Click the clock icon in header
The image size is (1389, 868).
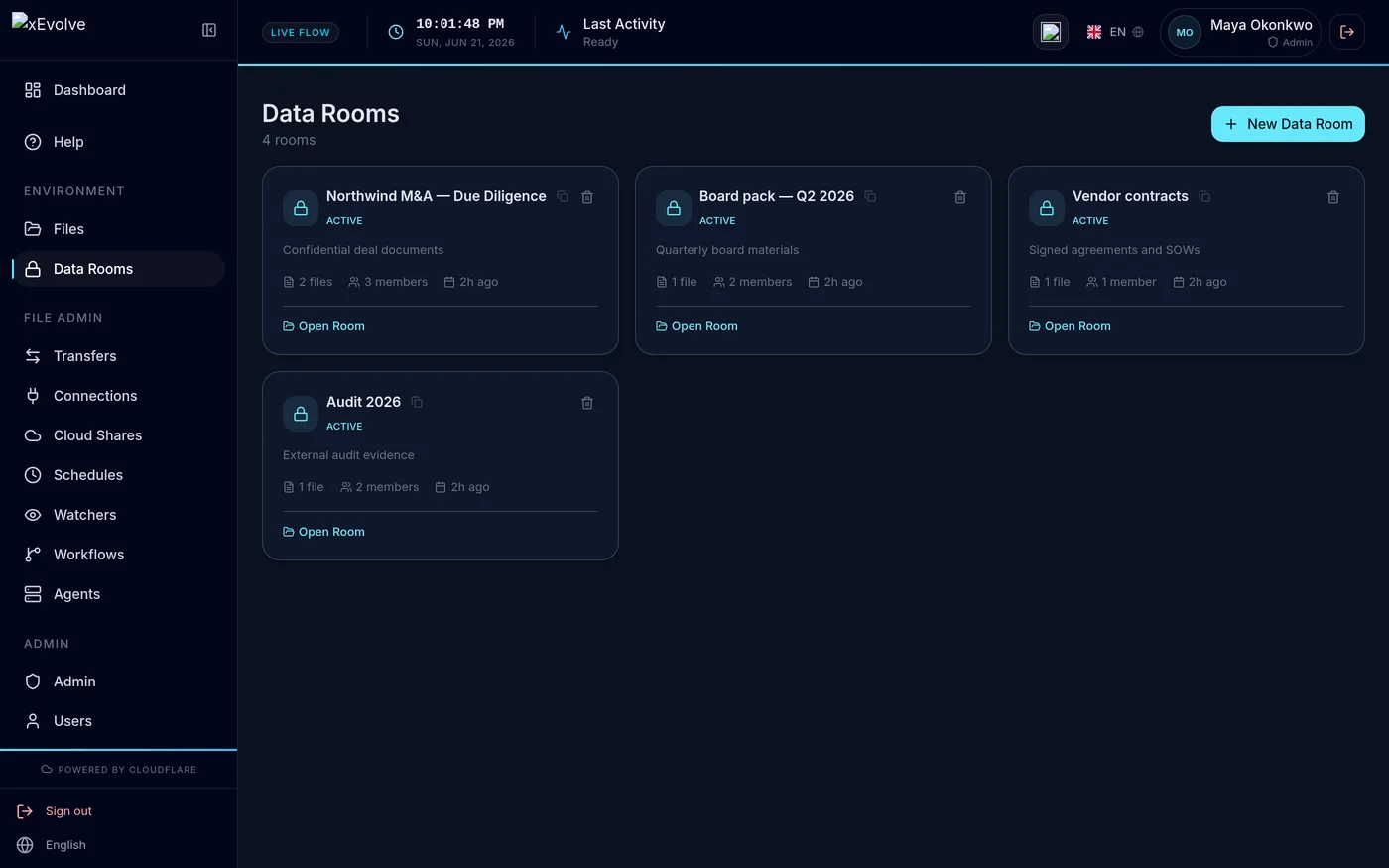pos(396,32)
